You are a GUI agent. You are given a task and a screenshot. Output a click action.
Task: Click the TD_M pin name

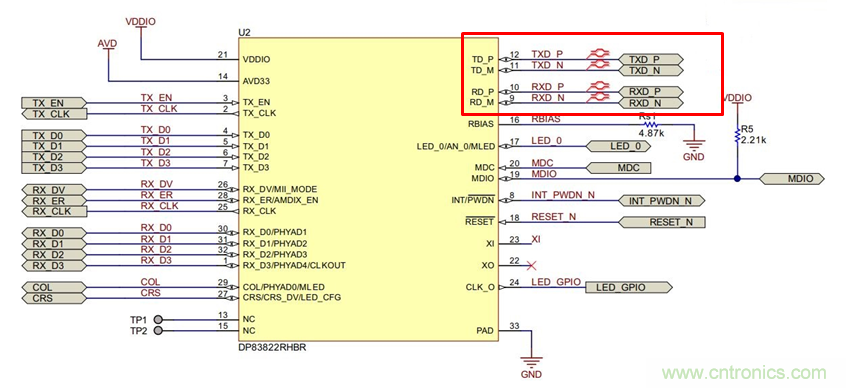pos(483,70)
